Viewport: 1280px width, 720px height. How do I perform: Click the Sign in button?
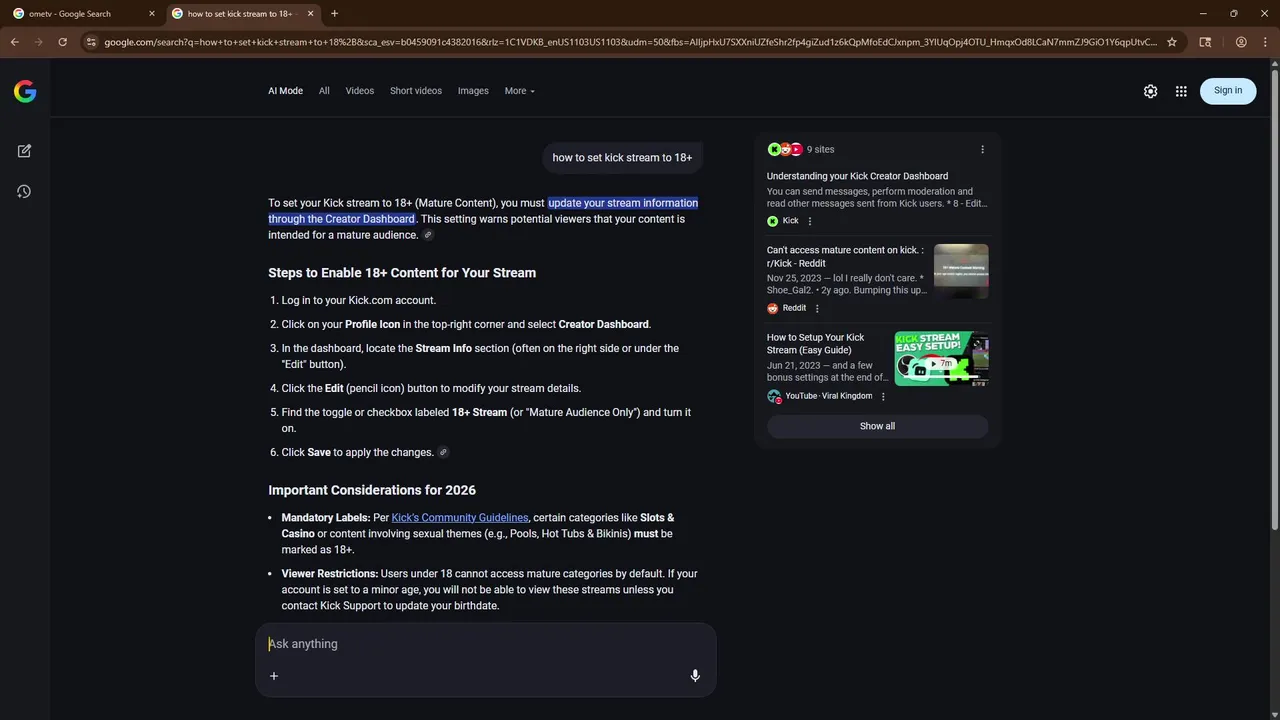pyautogui.click(x=1228, y=91)
